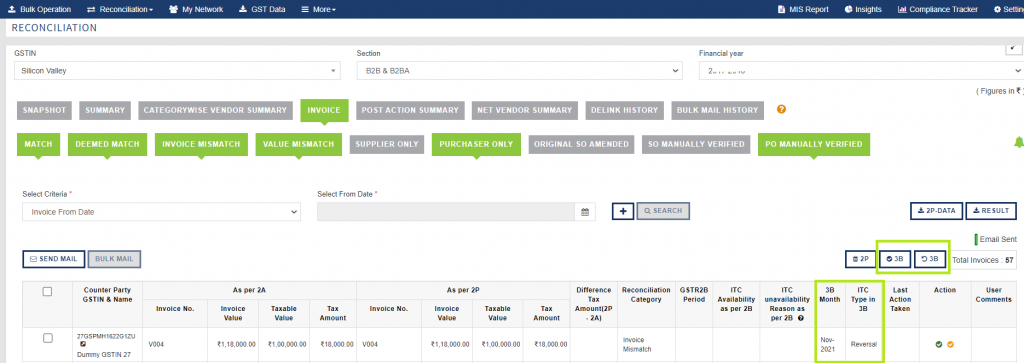Open the GST Data download menu item
This screenshot has height=363, width=1024.
(x=262, y=9)
